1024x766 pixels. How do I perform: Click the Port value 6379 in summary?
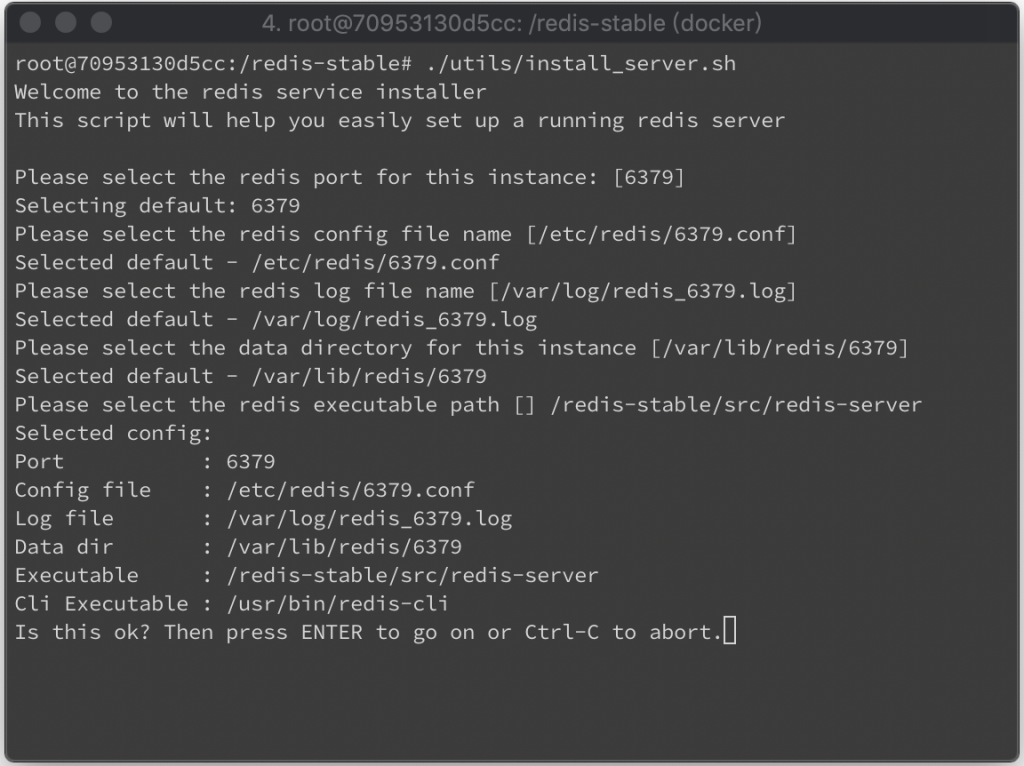click(251, 462)
